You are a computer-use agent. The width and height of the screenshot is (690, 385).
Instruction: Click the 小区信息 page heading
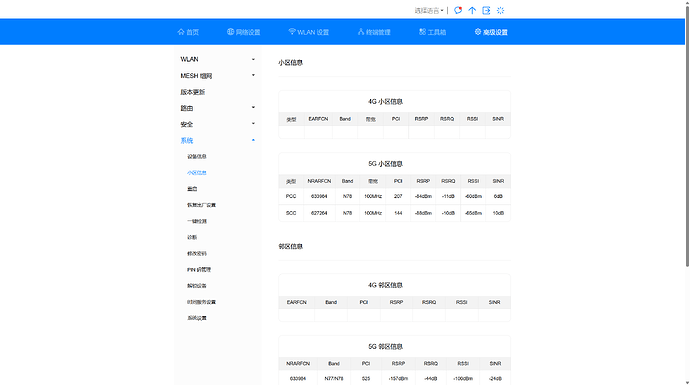click(x=290, y=62)
